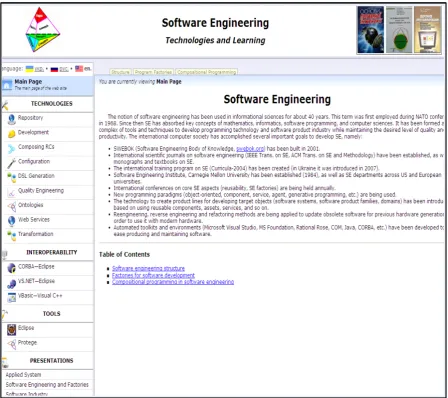This screenshot has width=448, height=398.
Task: Click the TOOLS section header
Action: tap(52, 314)
